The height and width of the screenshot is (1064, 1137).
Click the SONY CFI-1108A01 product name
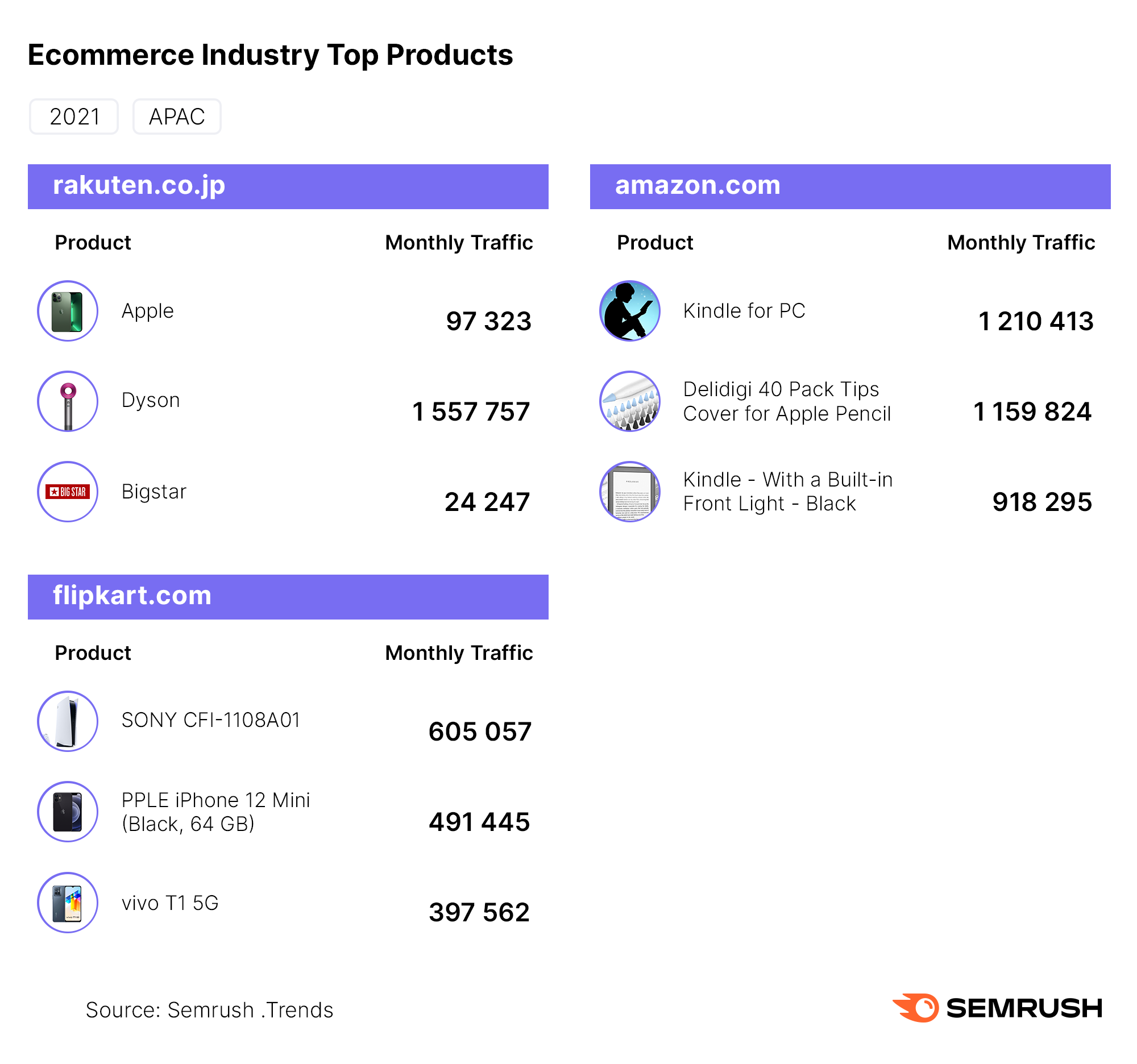pyautogui.click(x=210, y=720)
